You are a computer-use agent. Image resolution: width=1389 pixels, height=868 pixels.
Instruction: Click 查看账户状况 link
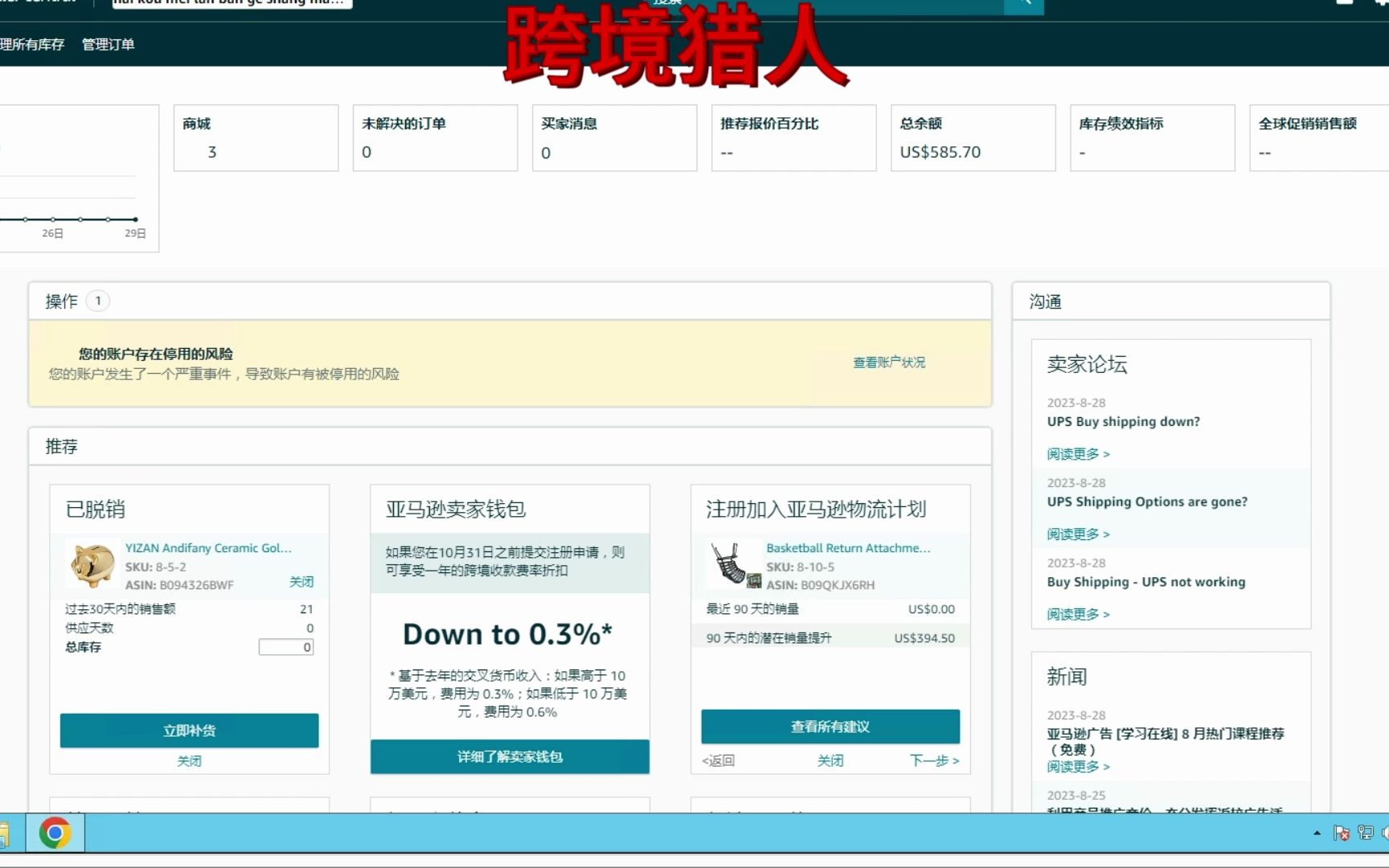click(x=889, y=362)
